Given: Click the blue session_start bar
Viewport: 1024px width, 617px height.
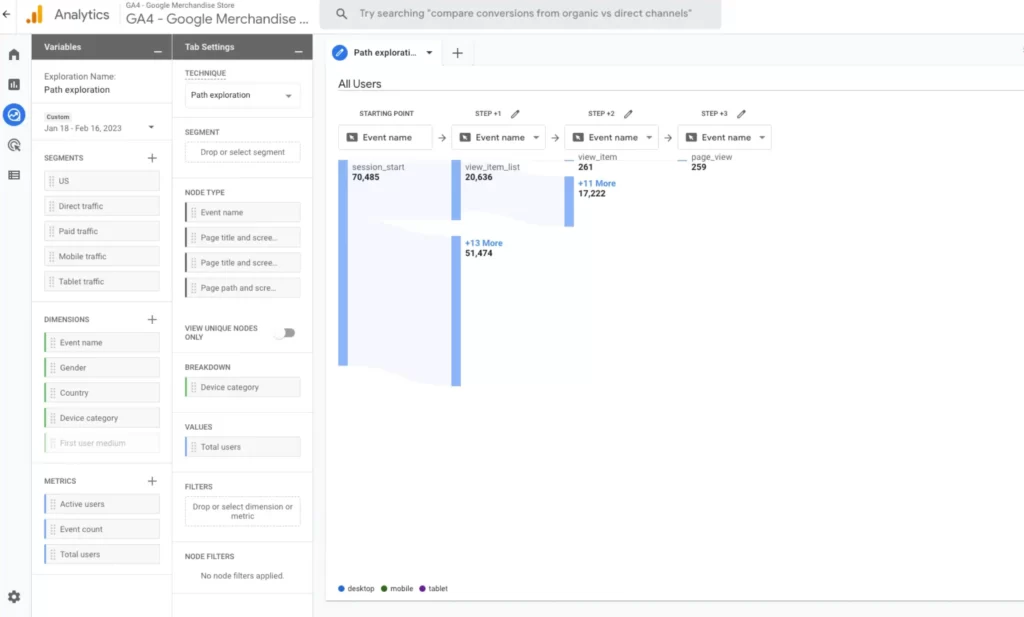Looking at the screenshot, I should [343, 262].
